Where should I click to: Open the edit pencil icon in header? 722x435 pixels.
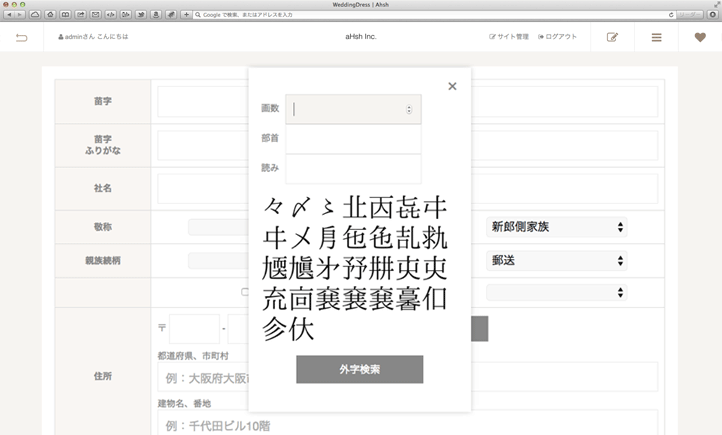click(612, 37)
